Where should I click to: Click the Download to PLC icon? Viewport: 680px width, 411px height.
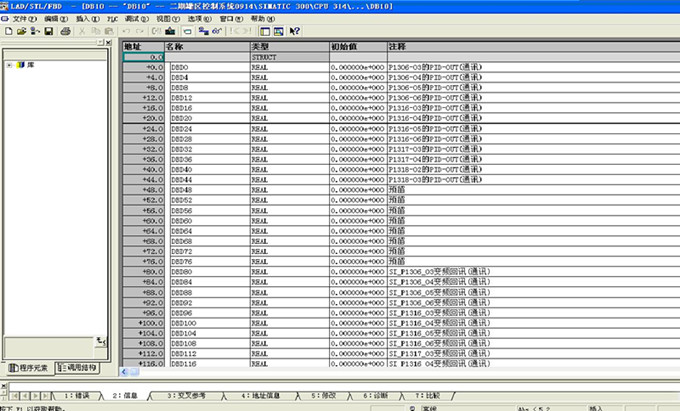(x=170, y=31)
